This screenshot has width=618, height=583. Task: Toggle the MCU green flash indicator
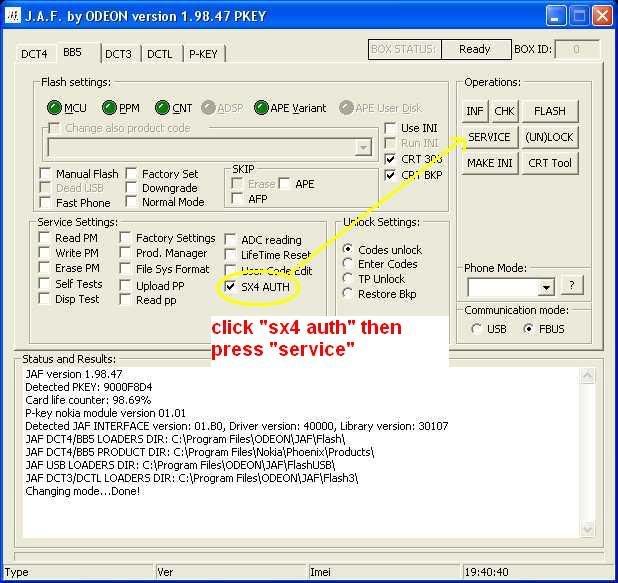tap(54, 108)
